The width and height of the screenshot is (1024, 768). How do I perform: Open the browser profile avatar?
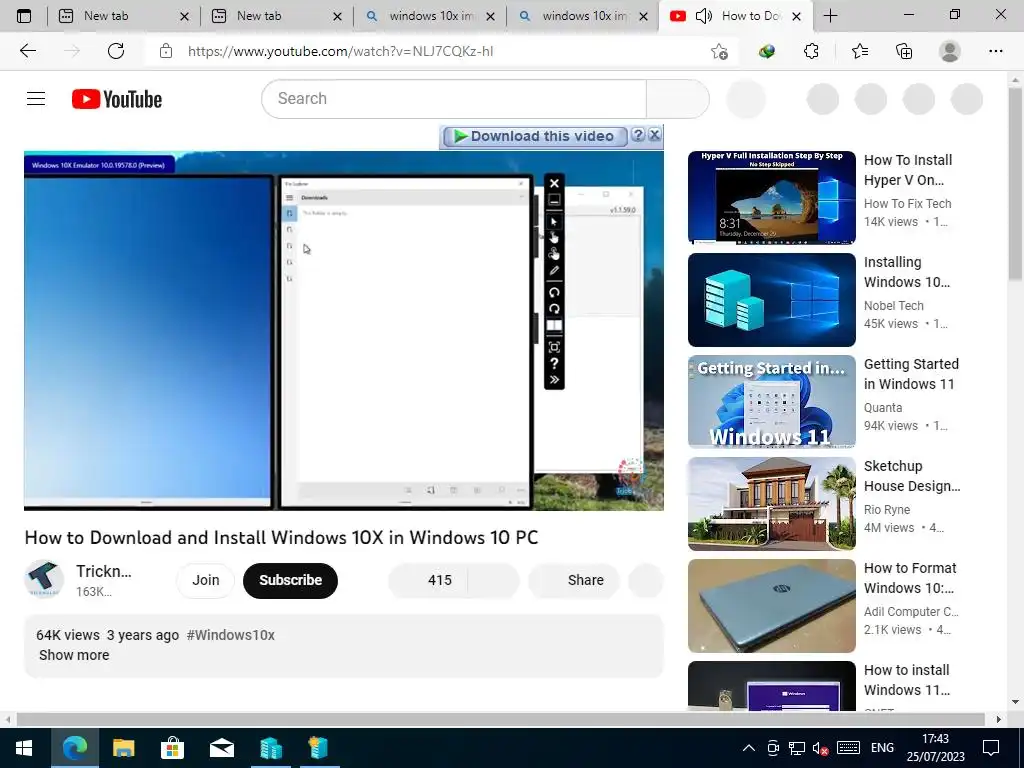pos(950,51)
